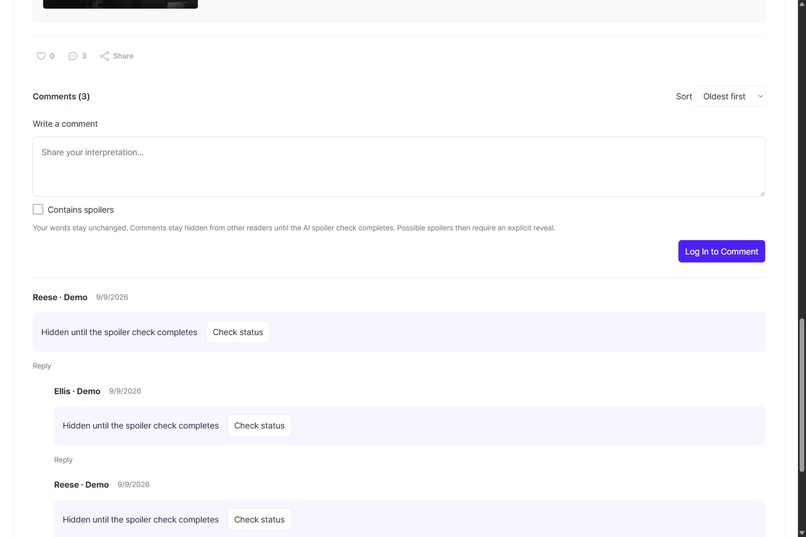Check status of Ellis · Demo comment

tap(259, 425)
